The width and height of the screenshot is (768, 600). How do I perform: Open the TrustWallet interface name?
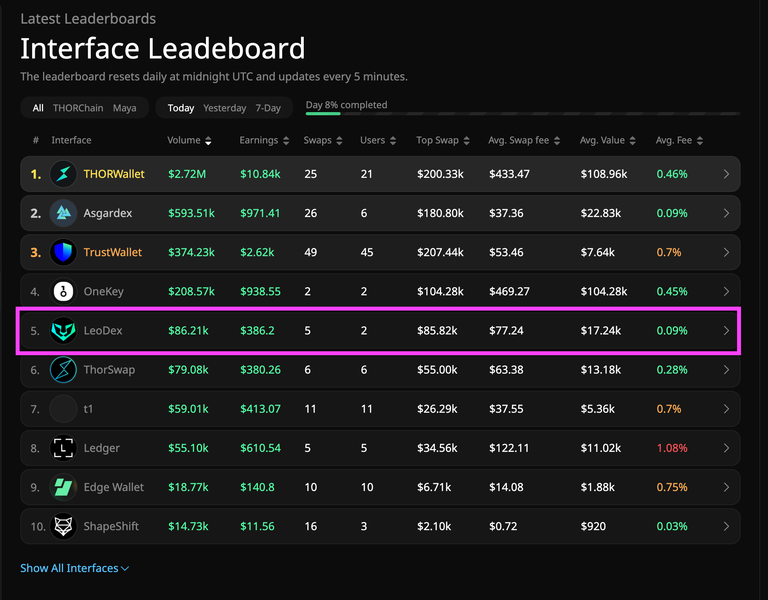point(113,252)
